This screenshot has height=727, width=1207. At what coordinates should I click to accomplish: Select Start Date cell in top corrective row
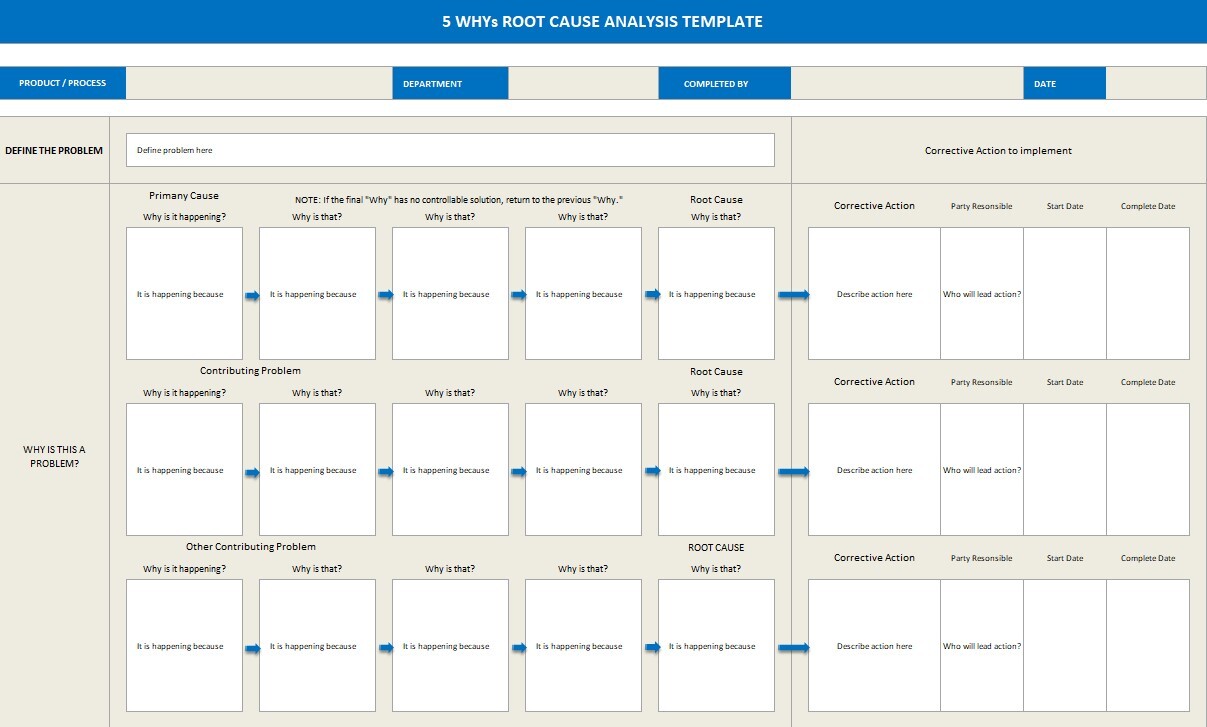1065,293
